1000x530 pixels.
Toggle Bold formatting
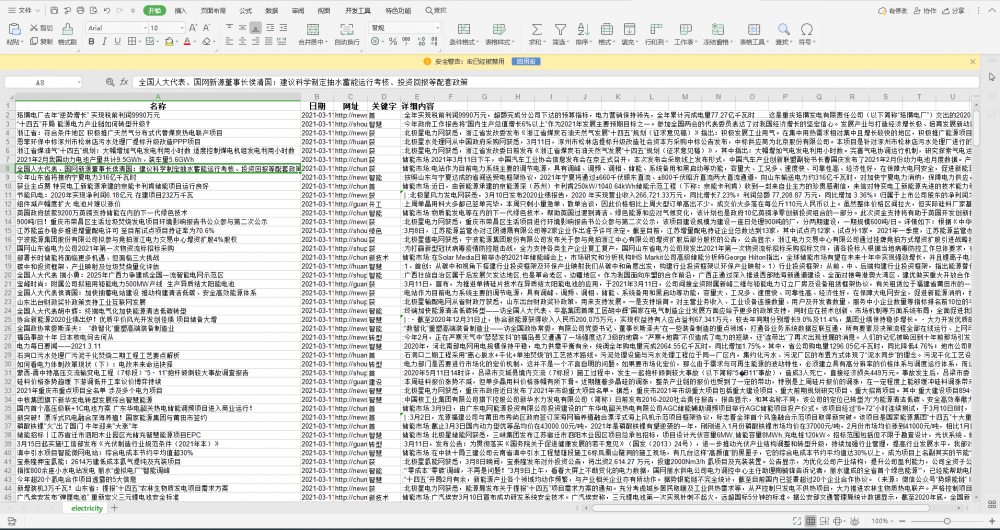[x=91, y=42]
